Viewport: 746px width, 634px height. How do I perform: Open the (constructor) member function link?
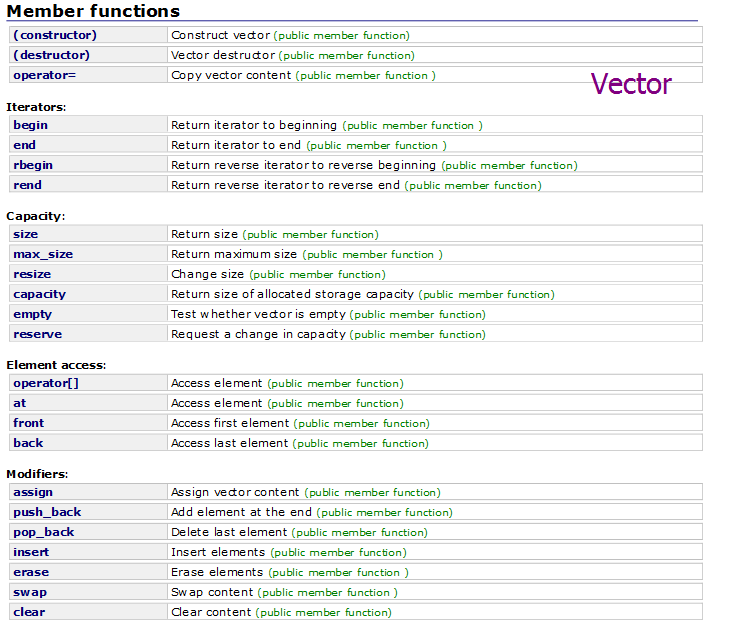pos(55,35)
